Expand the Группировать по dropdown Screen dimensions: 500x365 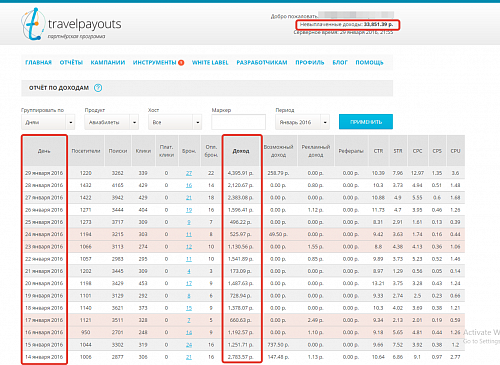click(x=48, y=122)
